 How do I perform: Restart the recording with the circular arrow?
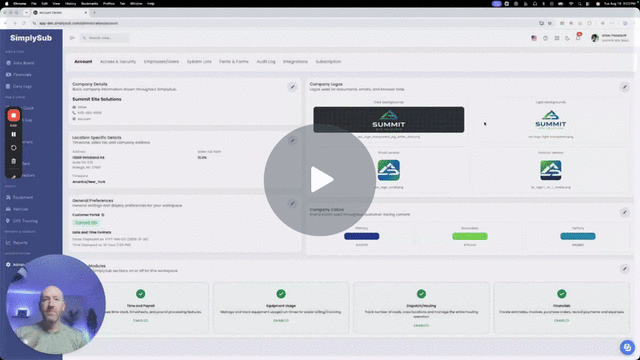click(x=13, y=148)
